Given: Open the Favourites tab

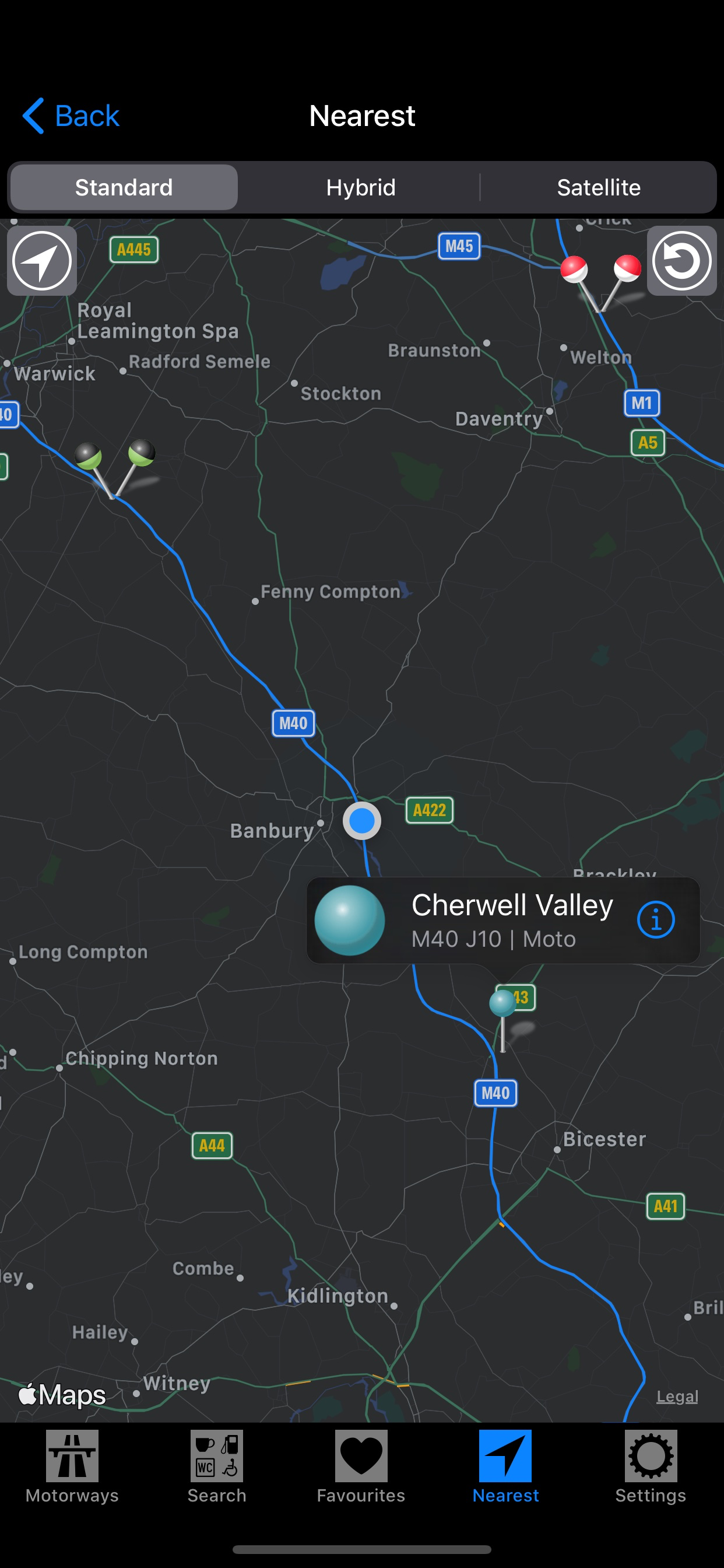Looking at the screenshot, I should pos(361,1467).
